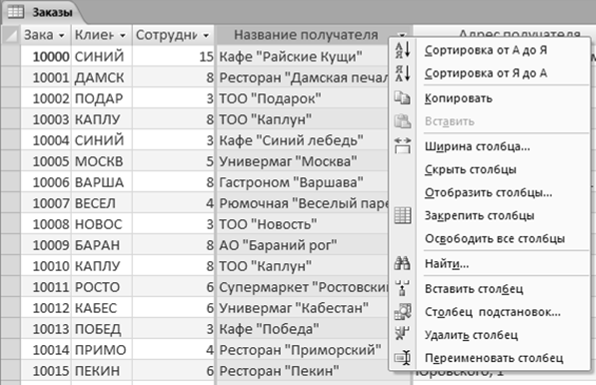
Task: Click the rename column icon
Action: pyautogui.click(x=403, y=358)
